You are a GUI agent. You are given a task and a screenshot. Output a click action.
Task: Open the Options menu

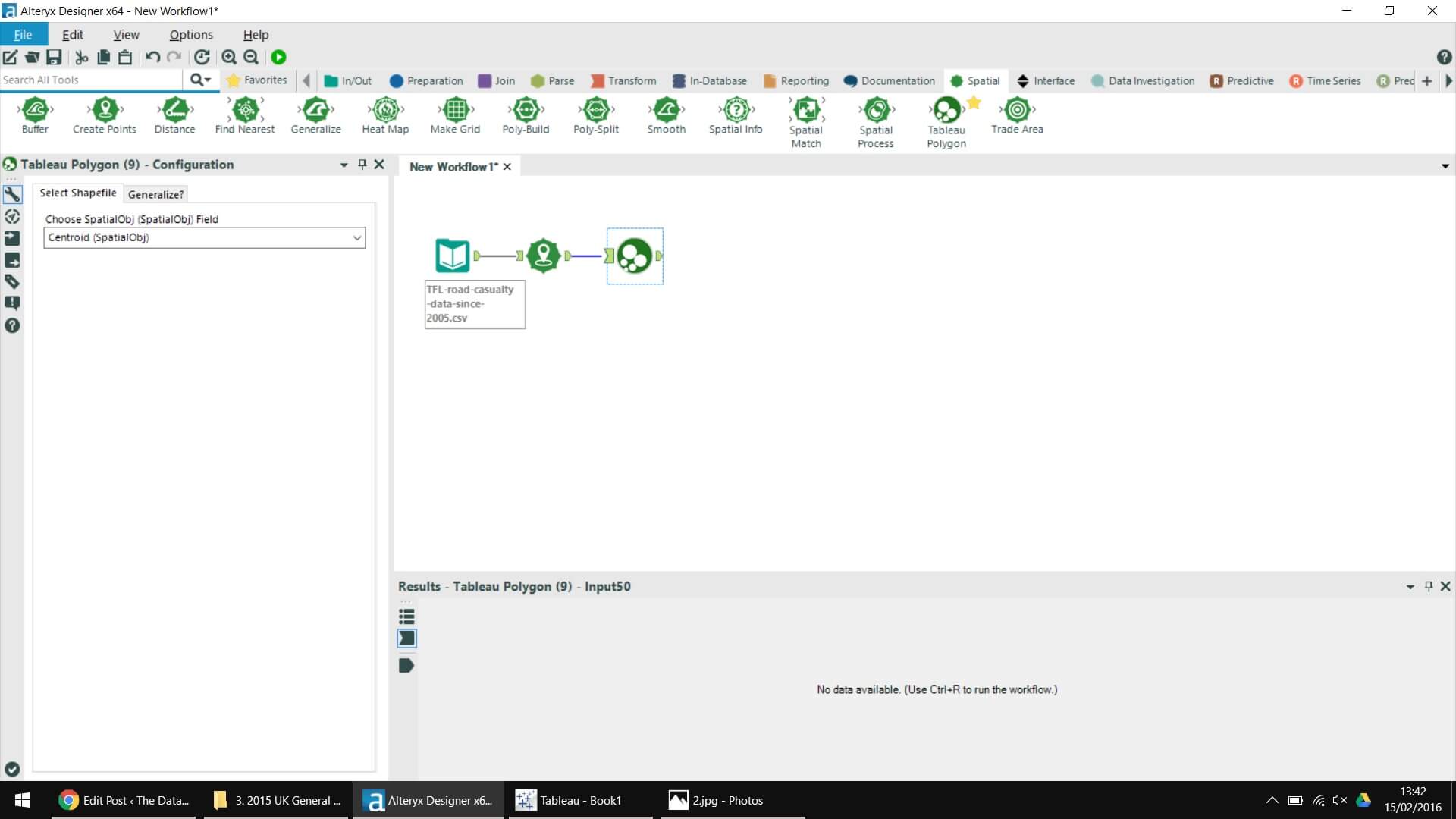tap(191, 35)
